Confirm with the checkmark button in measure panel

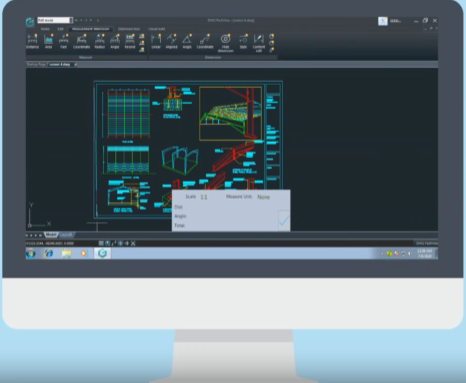click(284, 220)
